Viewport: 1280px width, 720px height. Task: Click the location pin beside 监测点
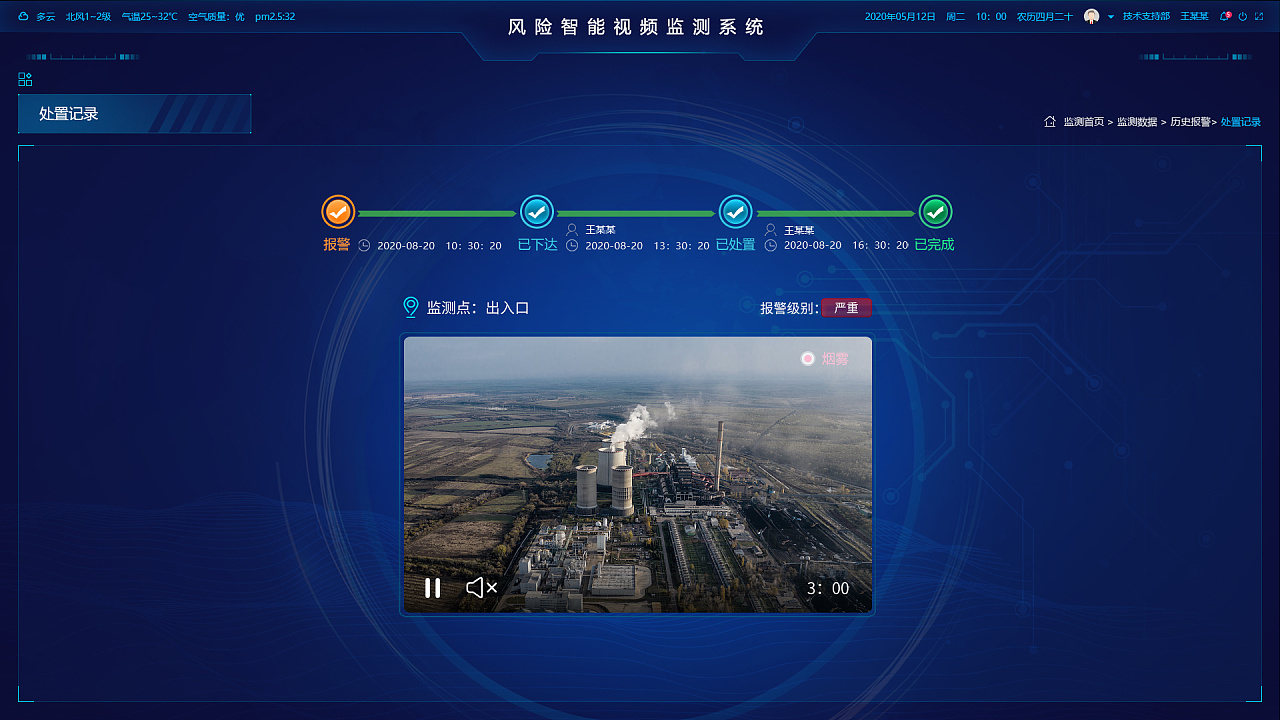pos(410,307)
